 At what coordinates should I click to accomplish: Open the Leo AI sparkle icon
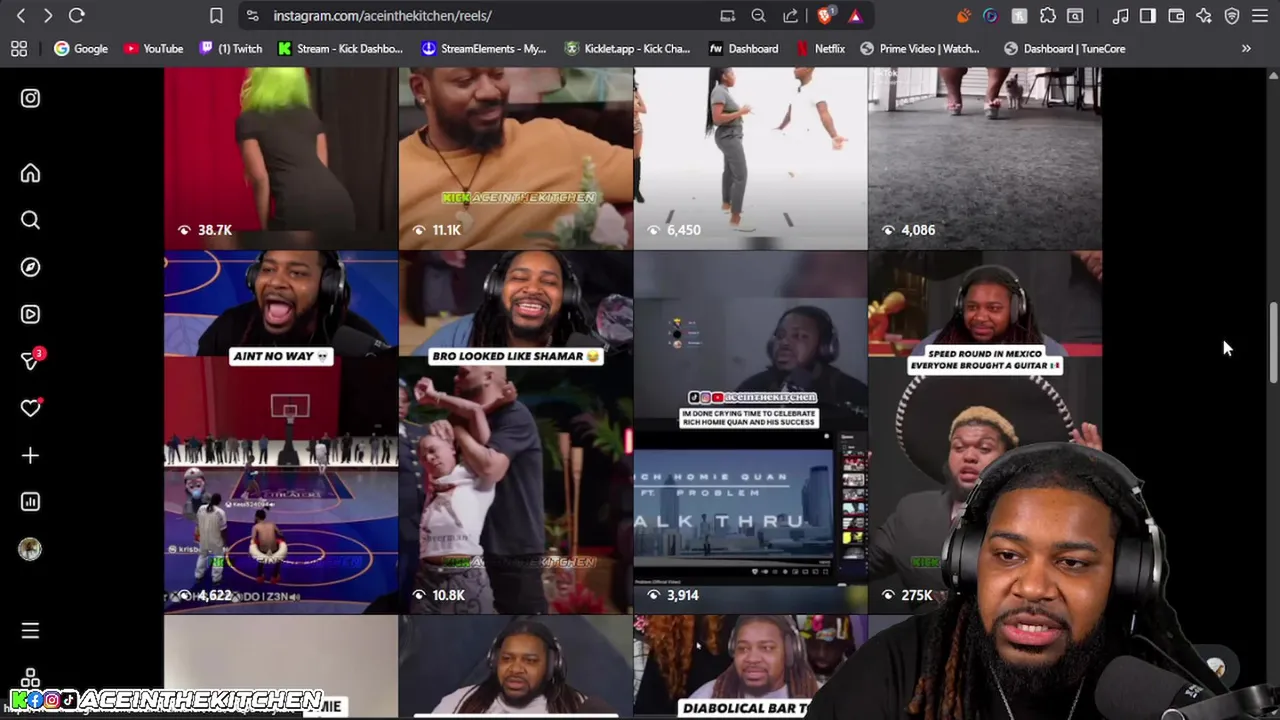click(x=1204, y=15)
